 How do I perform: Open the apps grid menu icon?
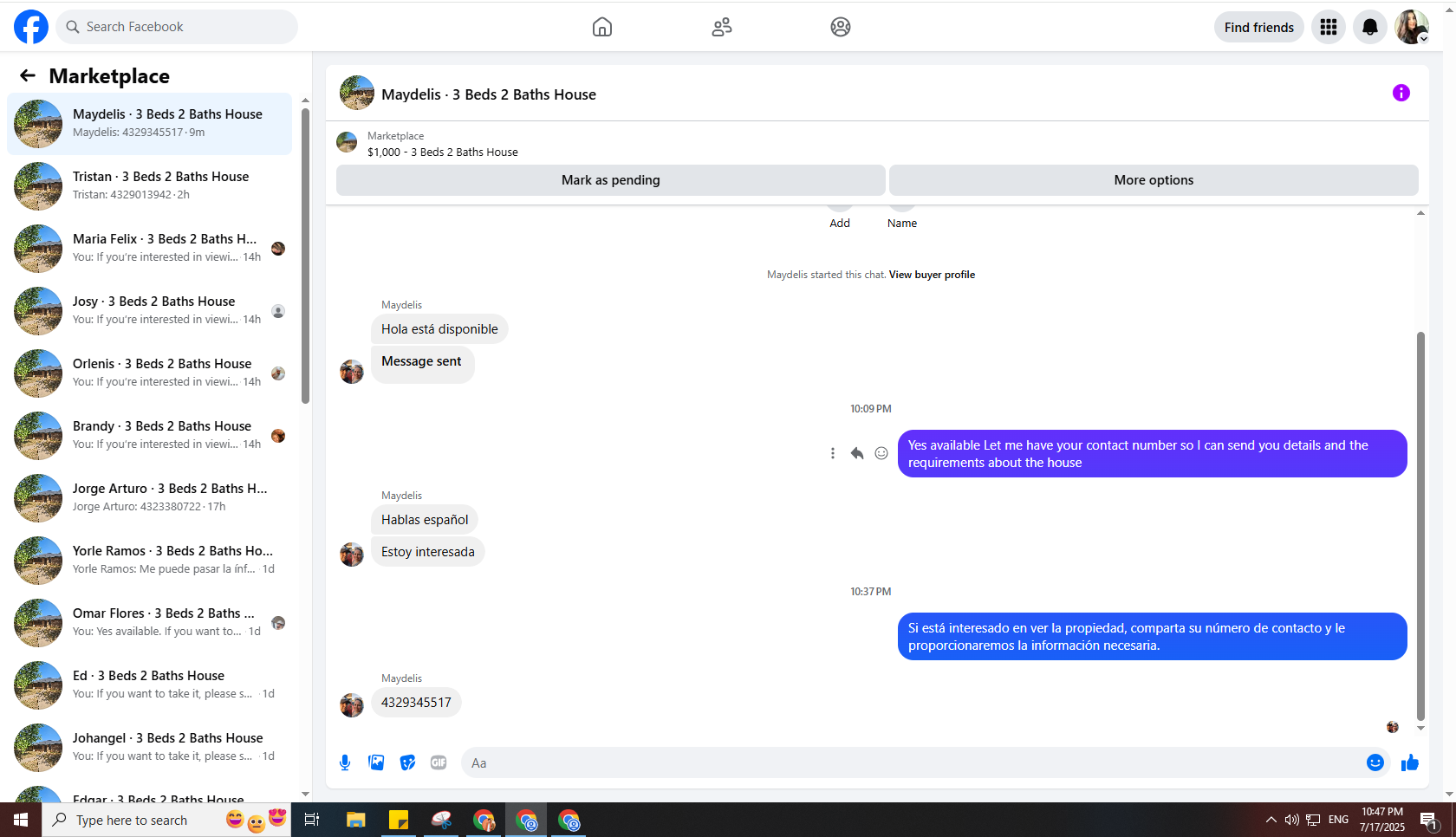[x=1329, y=27]
